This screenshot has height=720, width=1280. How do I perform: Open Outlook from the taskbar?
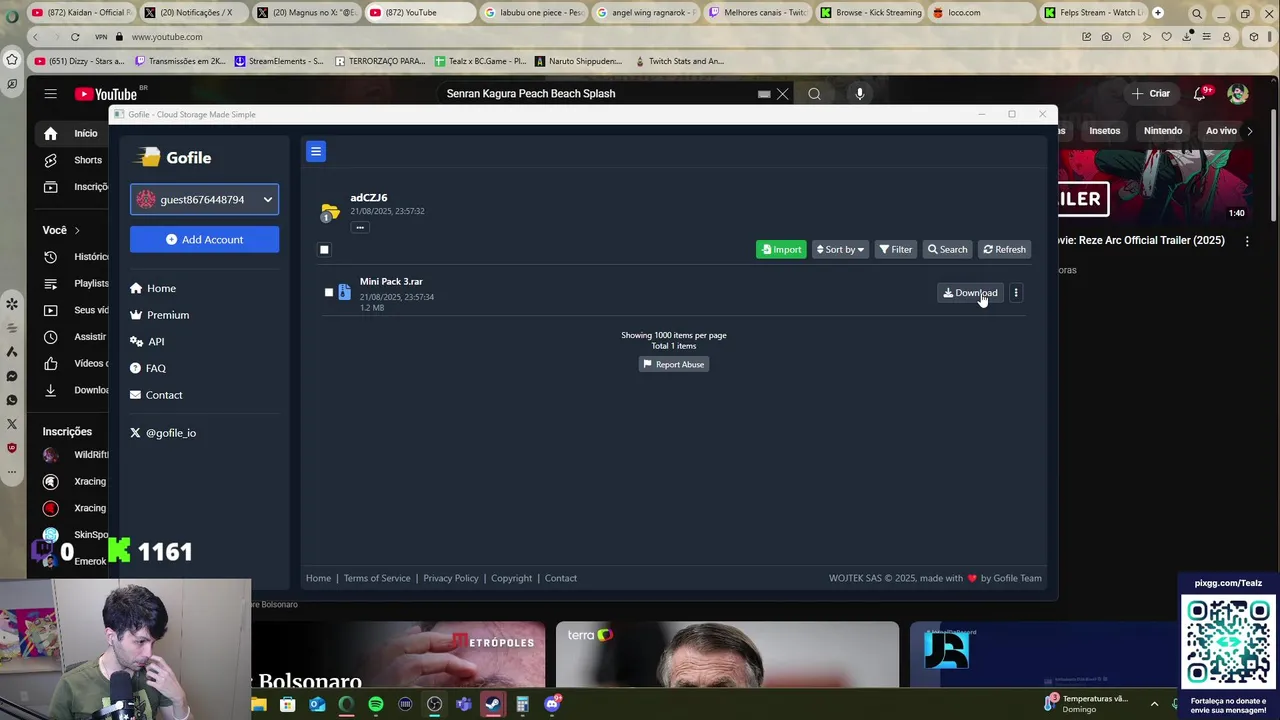[x=317, y=704]
